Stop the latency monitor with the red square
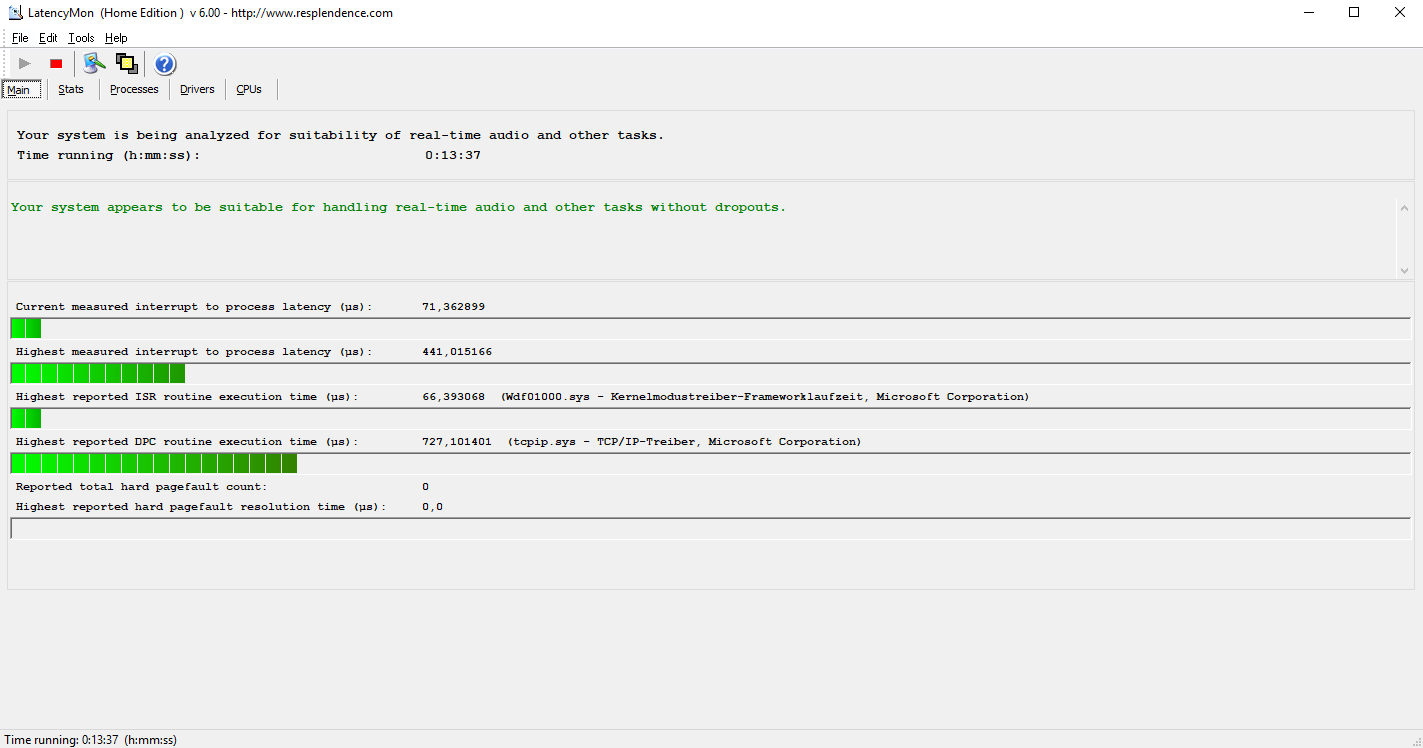The height and width of the screenshot is (748, 1423). point(56,64)
